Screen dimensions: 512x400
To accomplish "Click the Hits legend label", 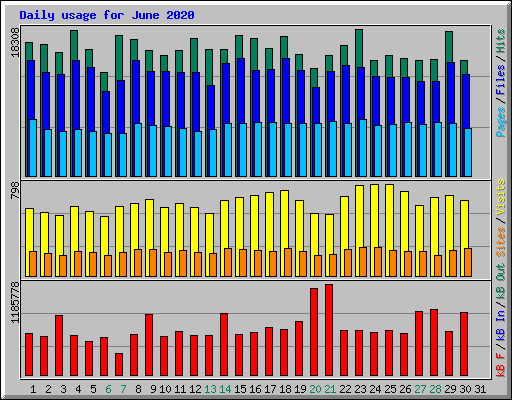I will (x=500, y=41).
